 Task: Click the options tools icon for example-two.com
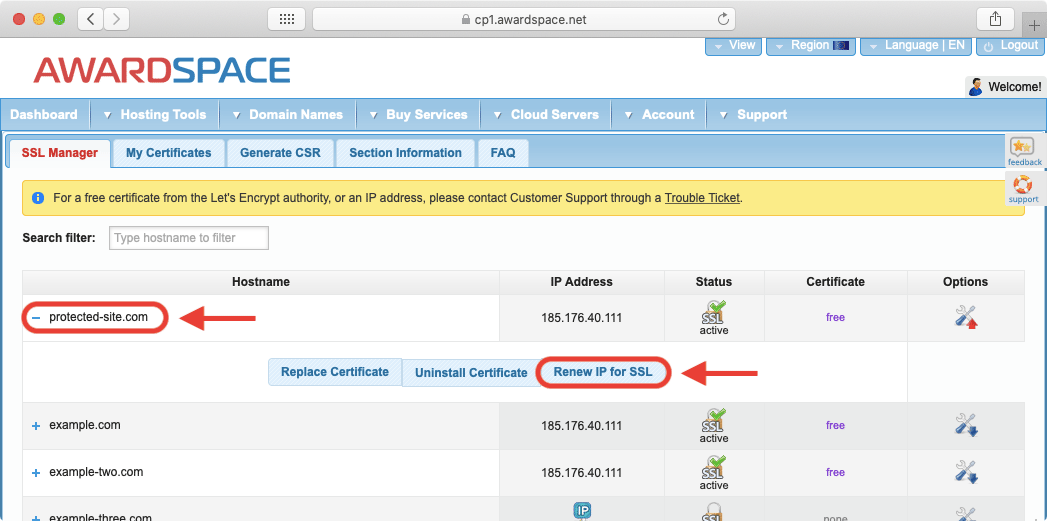point(965,472)
